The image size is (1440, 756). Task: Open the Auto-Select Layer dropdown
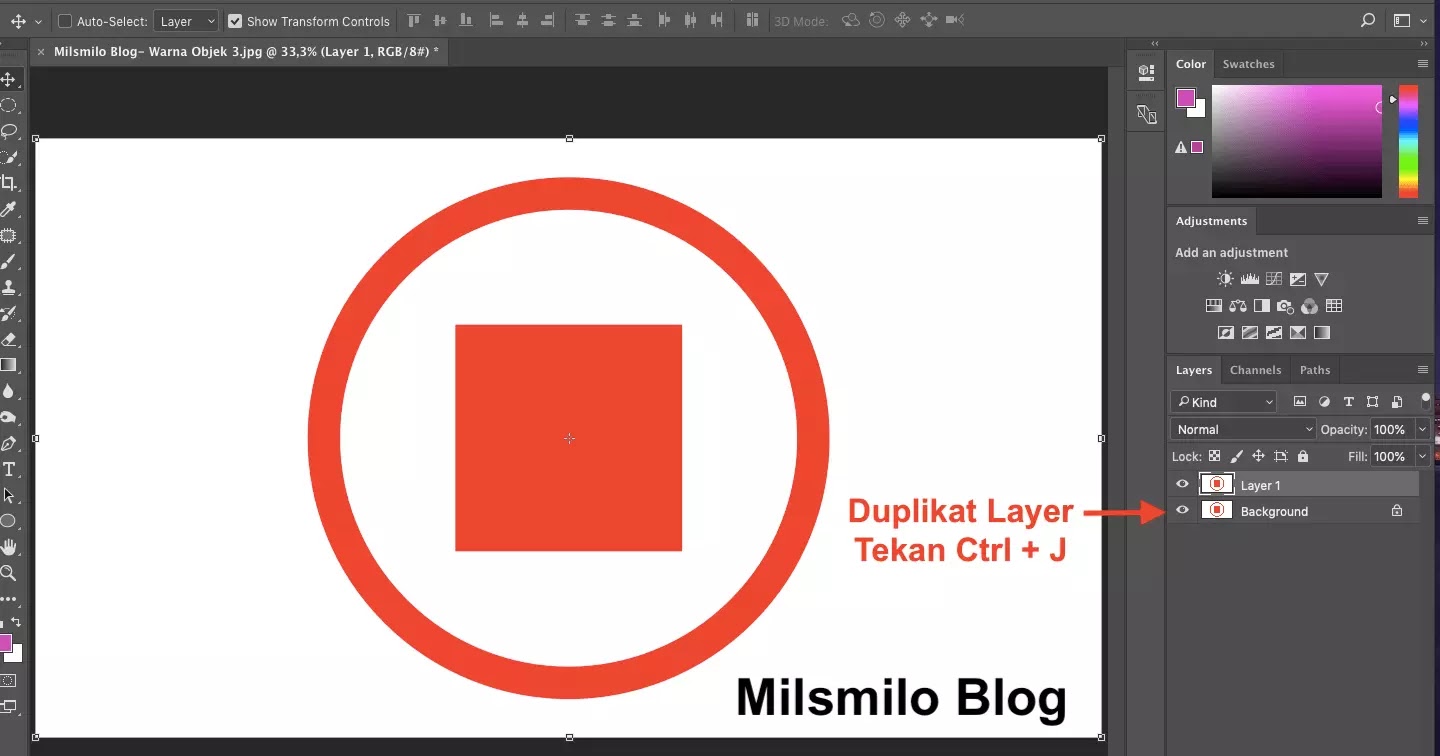186,21
